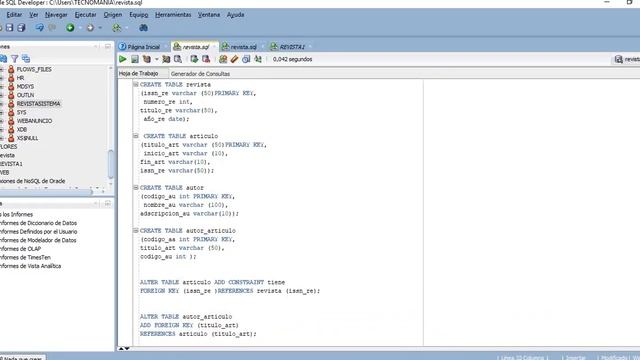This screenshot has height=360, width=640.
Task: Collapse the CREATE TABLE autor_articulo code block
Action: coord(136,230)
